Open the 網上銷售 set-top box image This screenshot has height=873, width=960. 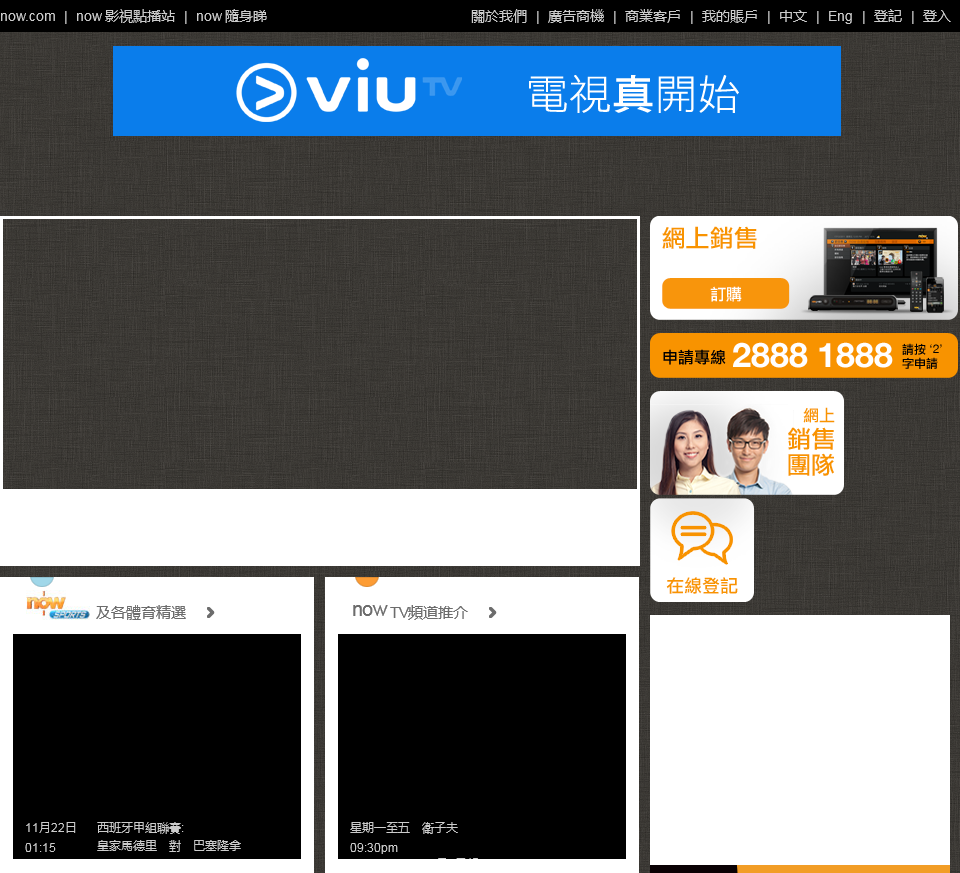(x=876, y=269)
